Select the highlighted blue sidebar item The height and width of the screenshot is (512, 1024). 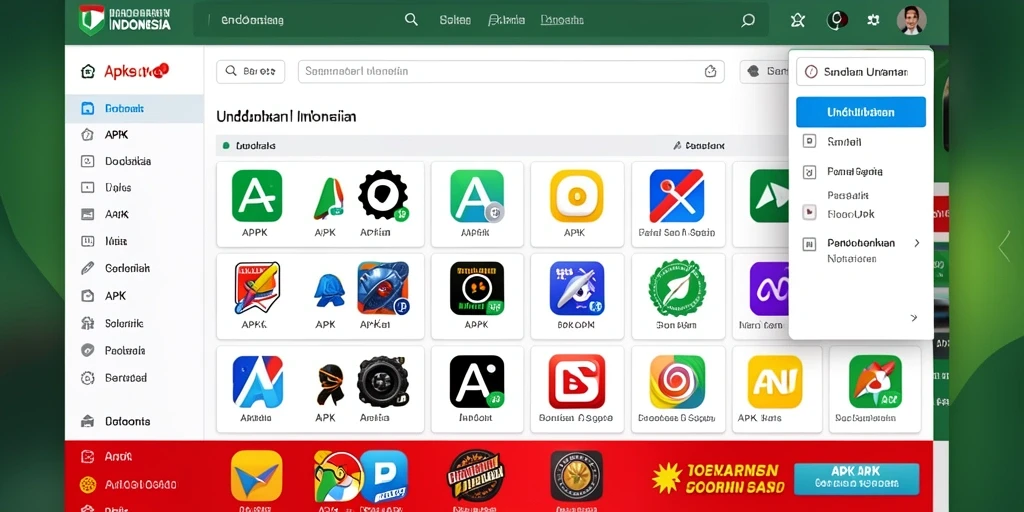(x=135, y=108)
